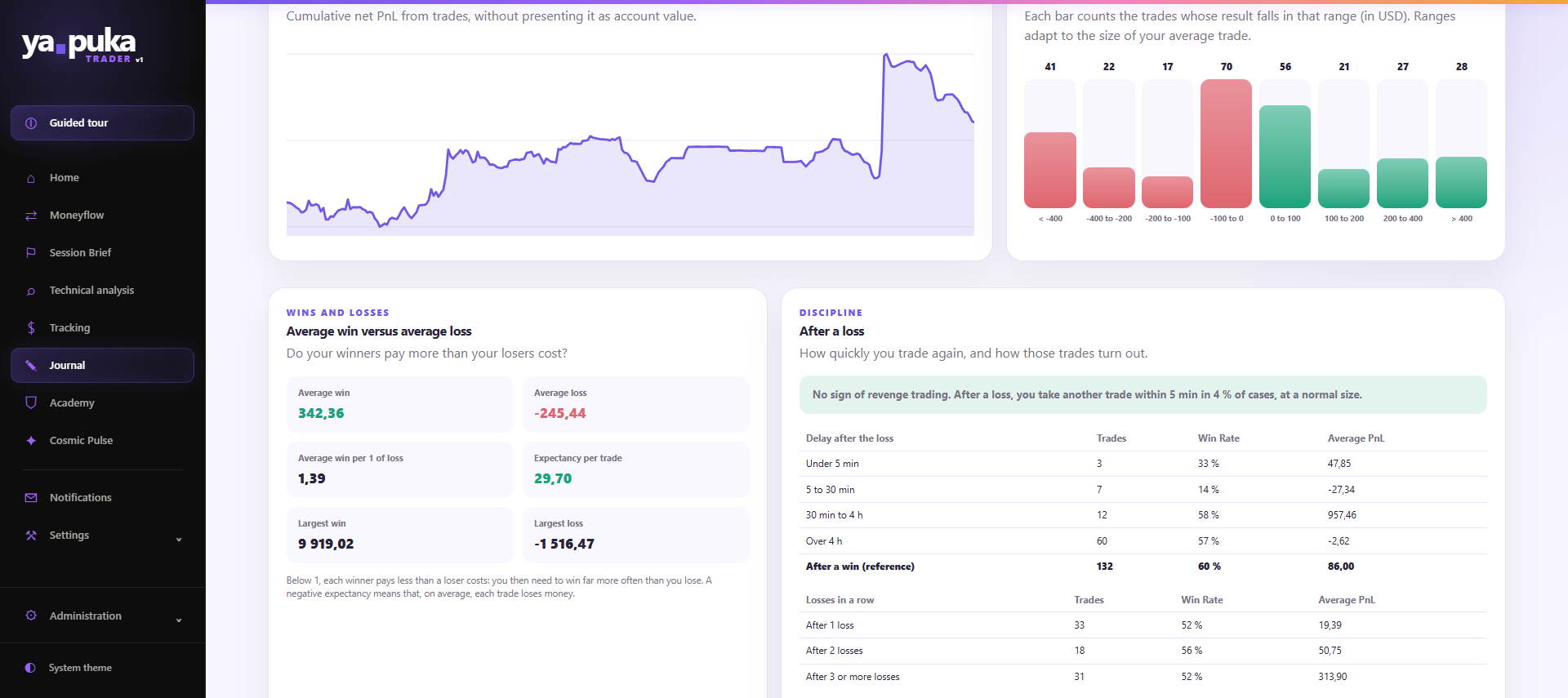Screen dimensions: 1568x698
Task: Click the Technical analysis magnifier icon
Action: click(31, 291)
